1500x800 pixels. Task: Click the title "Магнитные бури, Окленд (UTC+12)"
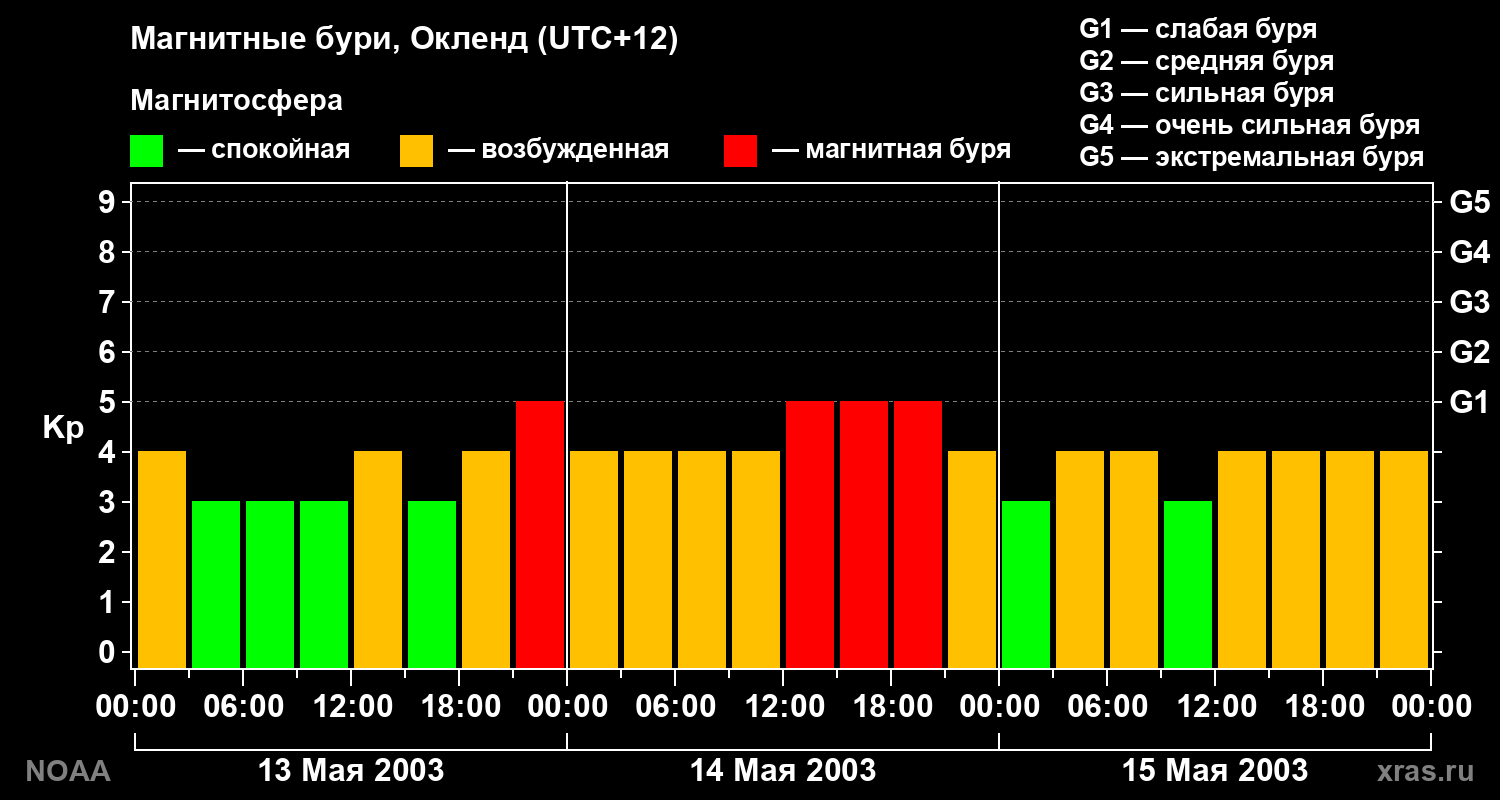point(404,40)
